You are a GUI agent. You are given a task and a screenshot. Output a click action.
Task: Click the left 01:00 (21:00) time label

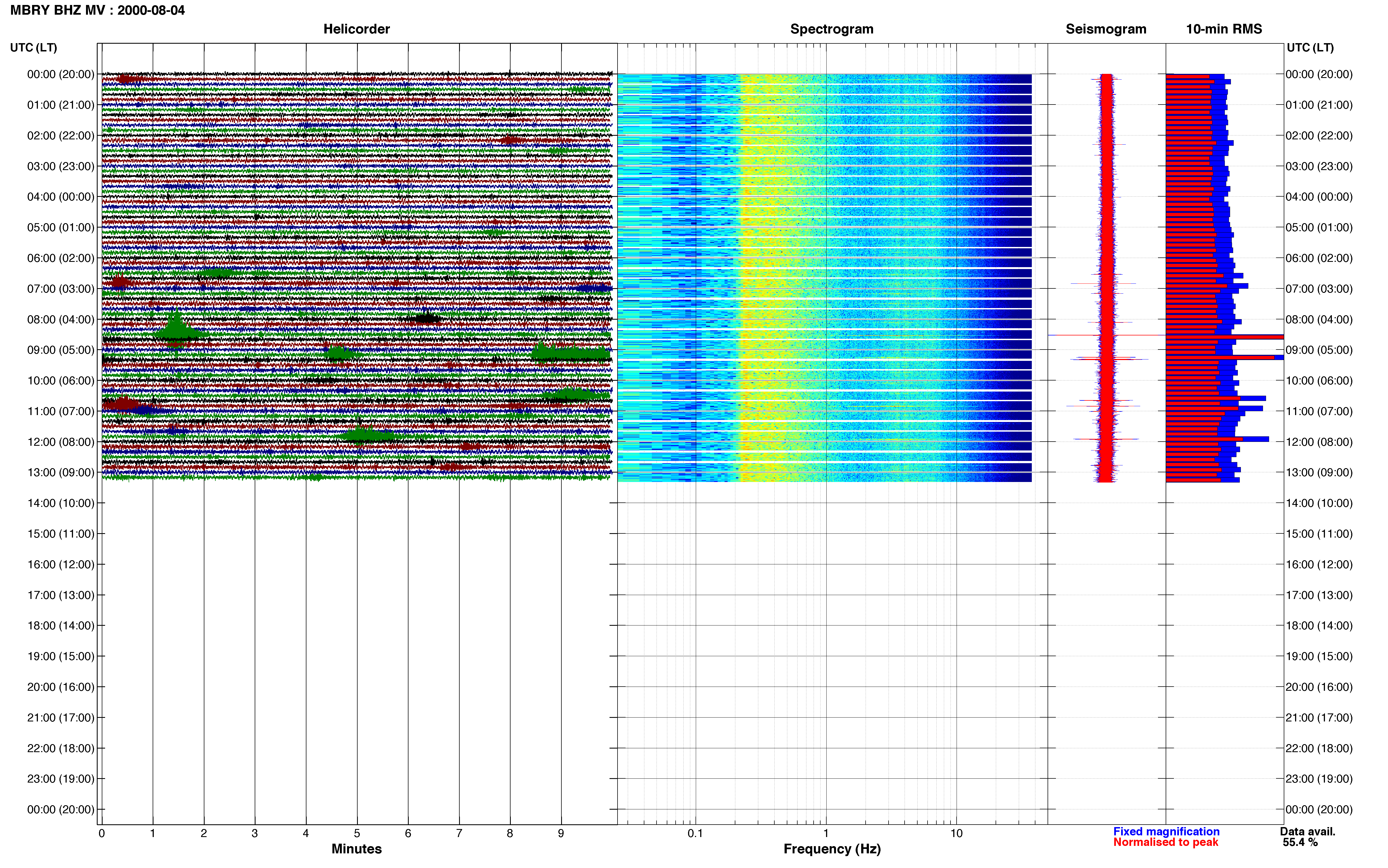[61, 105]
